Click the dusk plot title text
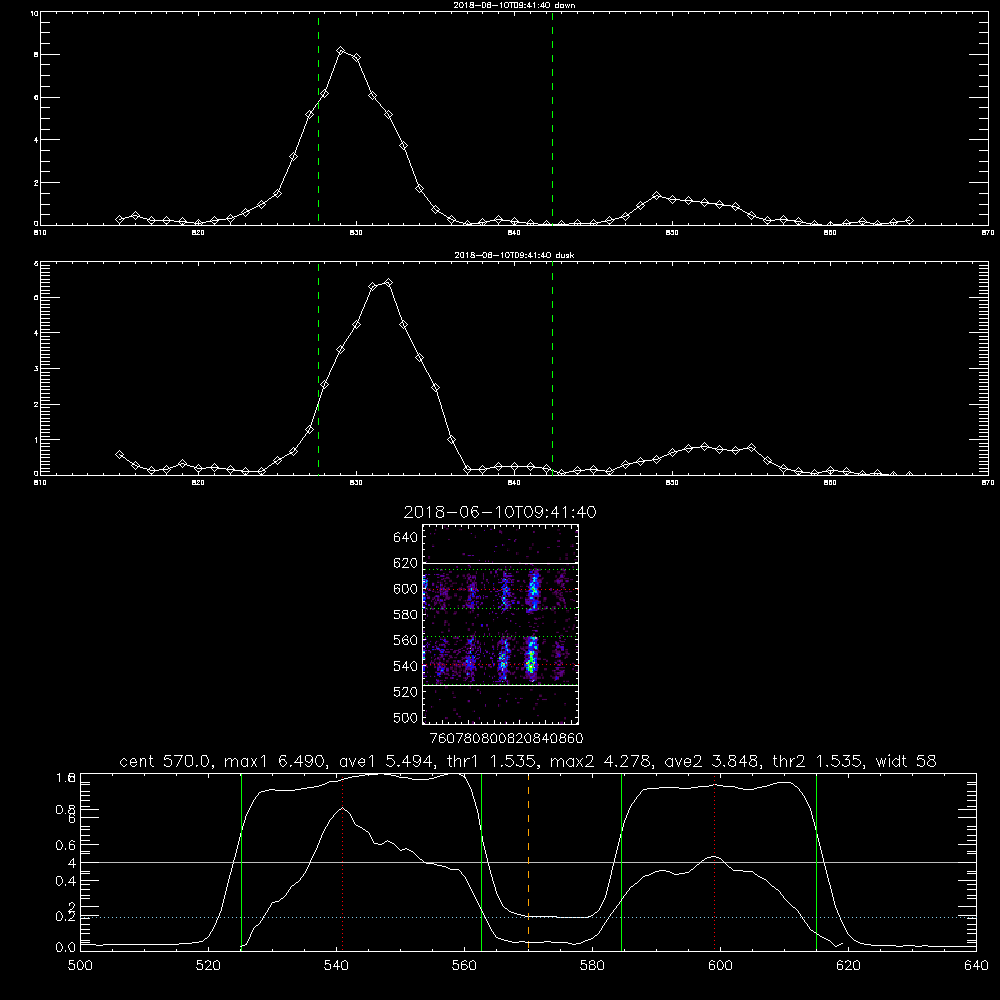 coord(514,255)
